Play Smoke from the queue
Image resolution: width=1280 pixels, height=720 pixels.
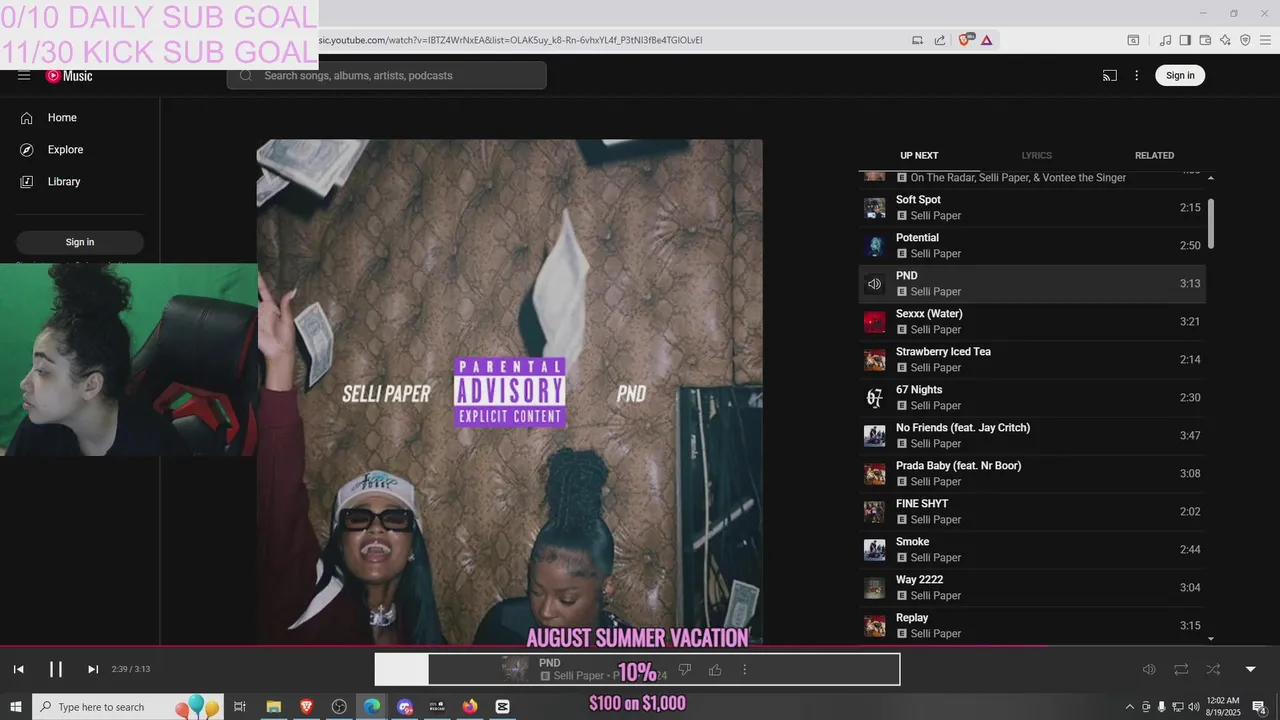click(x=1032, y=550)
